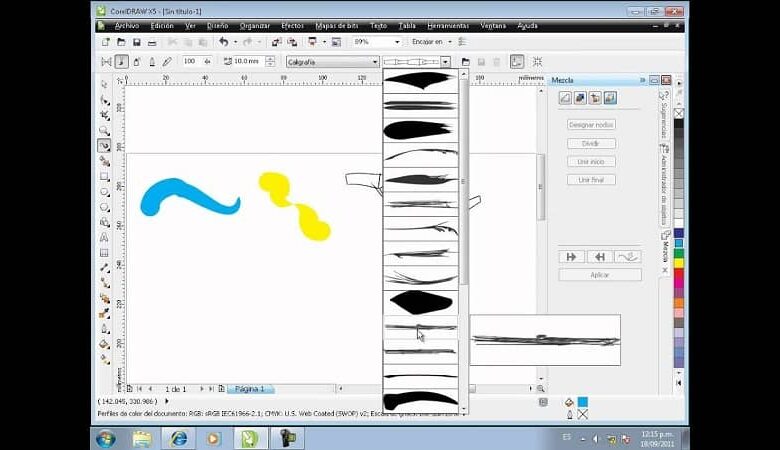This screenshot has height=450, width=780.
Task: Activate the Calligraphic mode in property bar
Action: point(152,62)
